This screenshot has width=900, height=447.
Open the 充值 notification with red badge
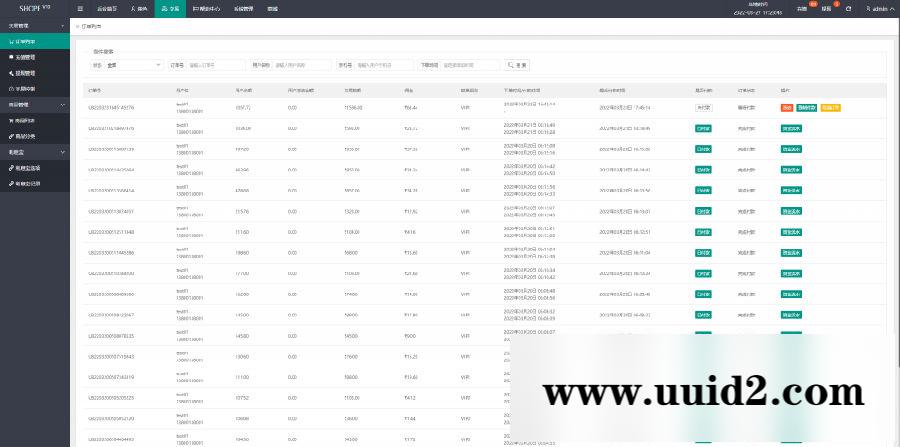[x=802, y=8]
